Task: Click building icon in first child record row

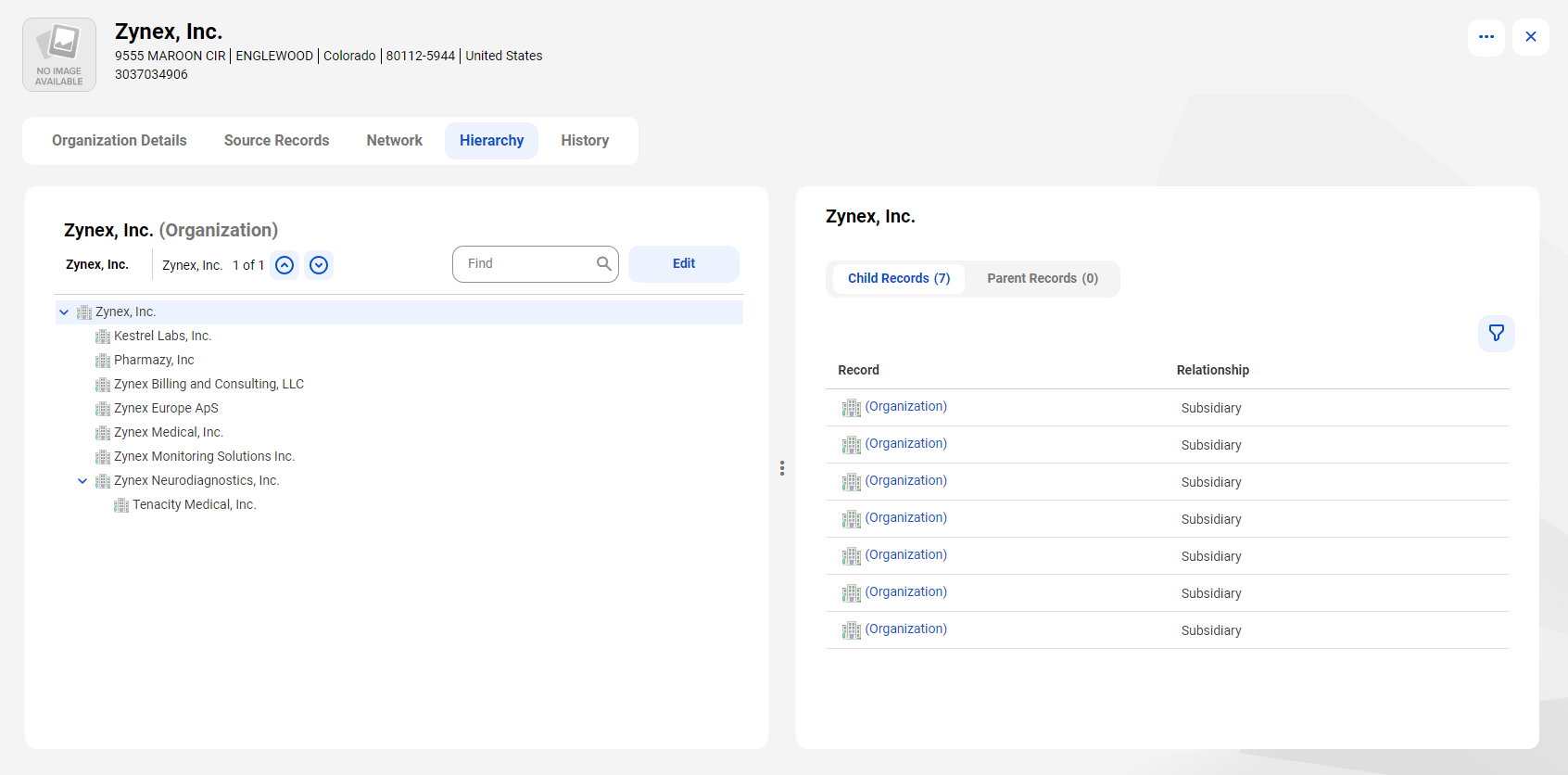Action: pos(852,408)
